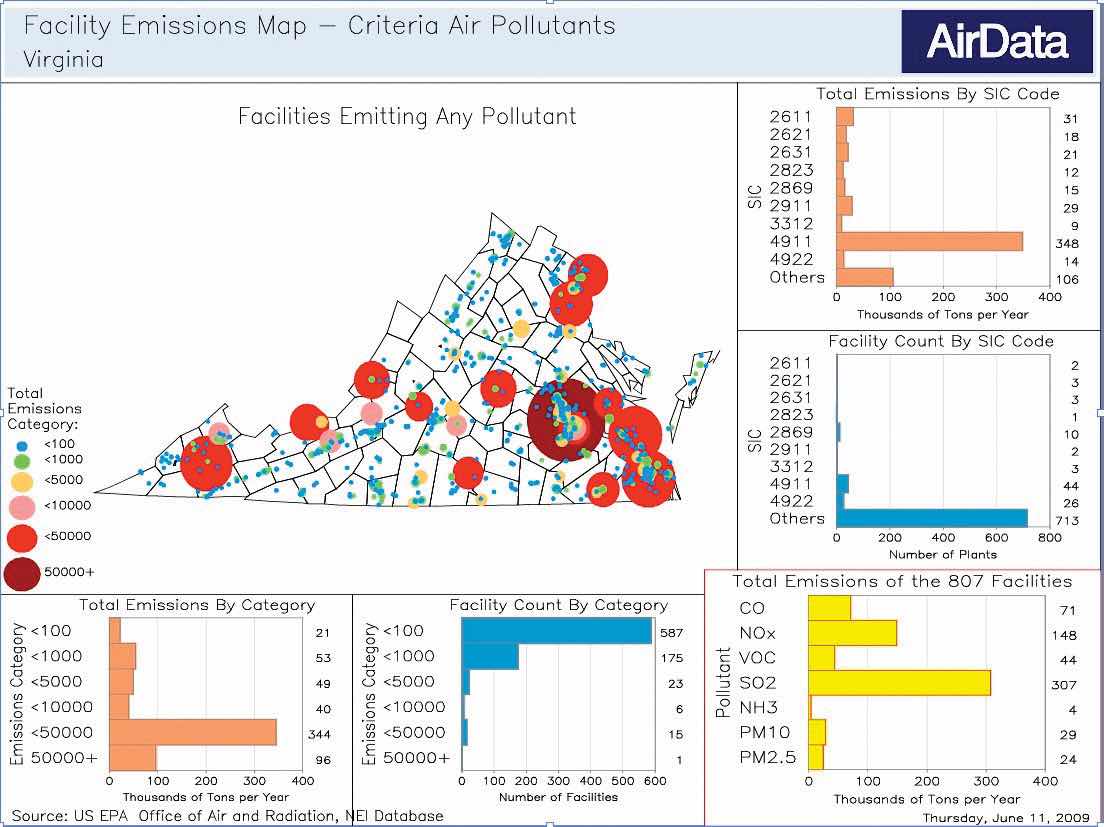
Task: Click the 50000+ bar in Total Emissions By Category
Action: pyautogui.click(x=133, y=758)
